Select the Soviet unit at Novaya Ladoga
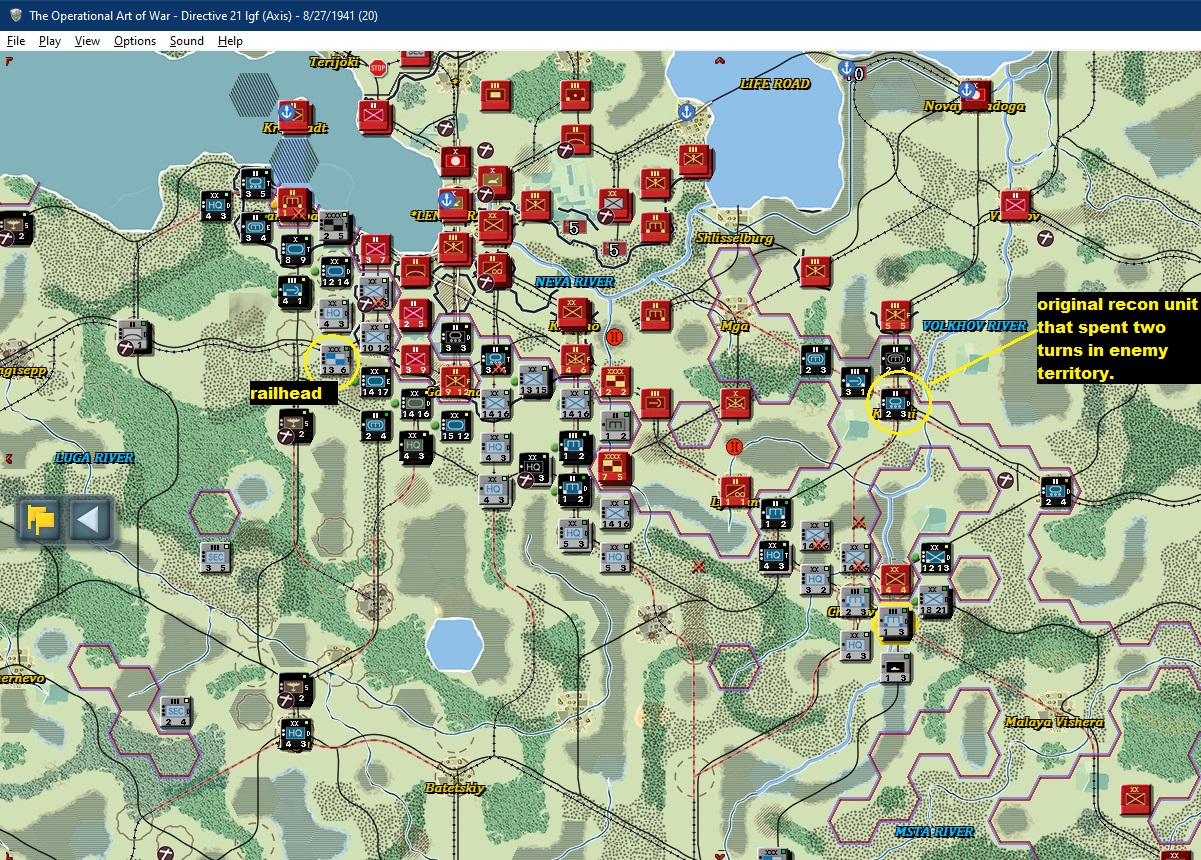 tap(975, 96)
